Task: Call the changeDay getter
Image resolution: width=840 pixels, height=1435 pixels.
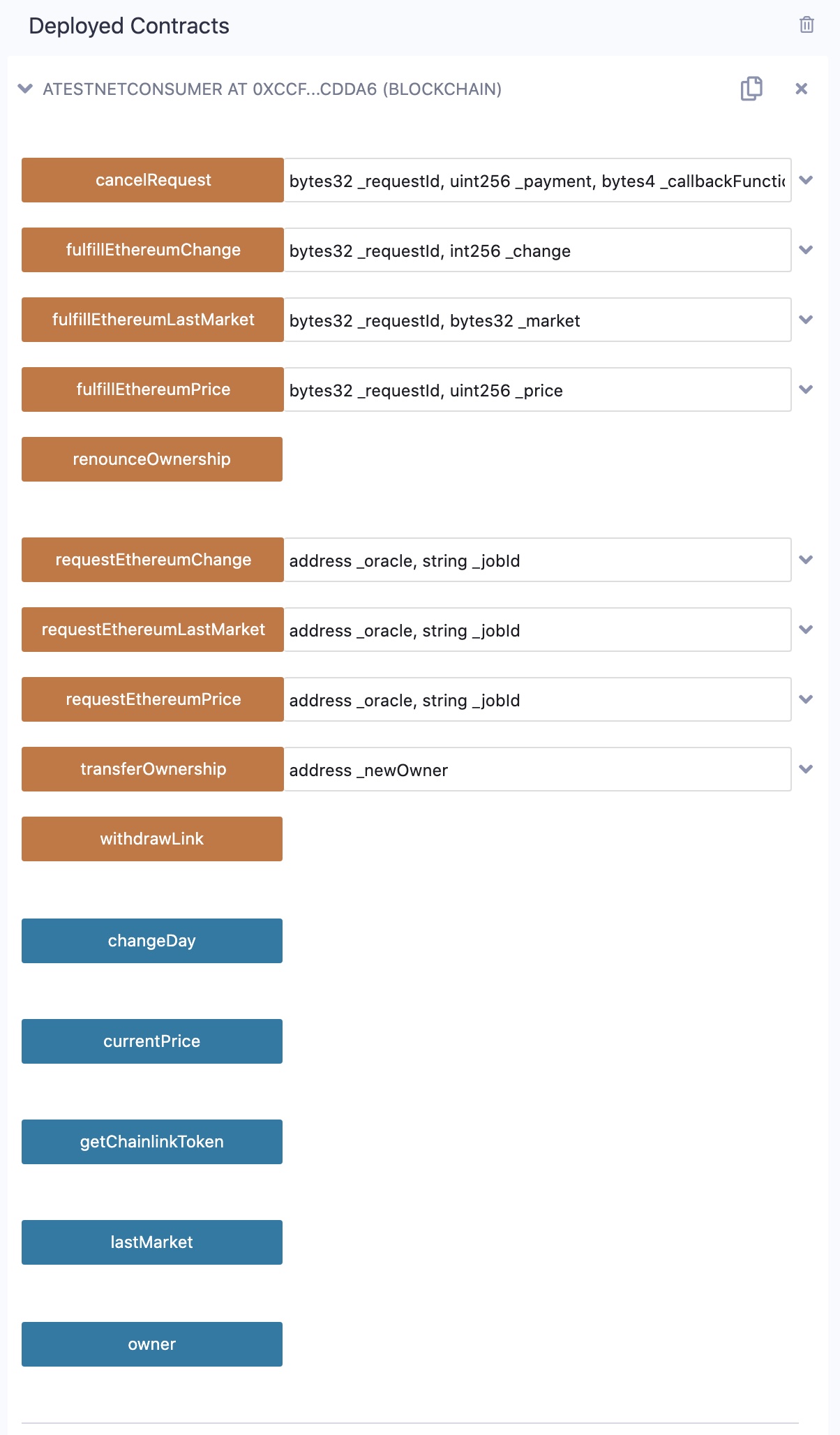Action: (x=152, y=941)
